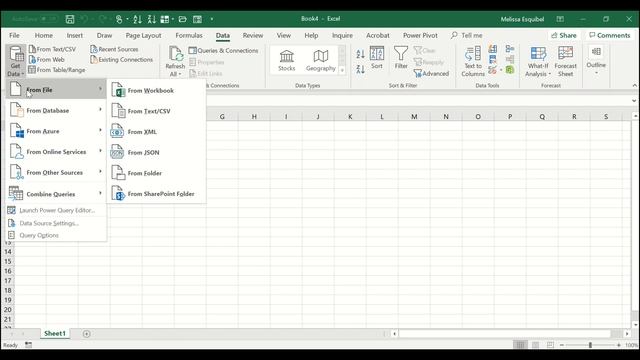Click the Share button
This screenshot has width=640, height=360.
point(564,36)
